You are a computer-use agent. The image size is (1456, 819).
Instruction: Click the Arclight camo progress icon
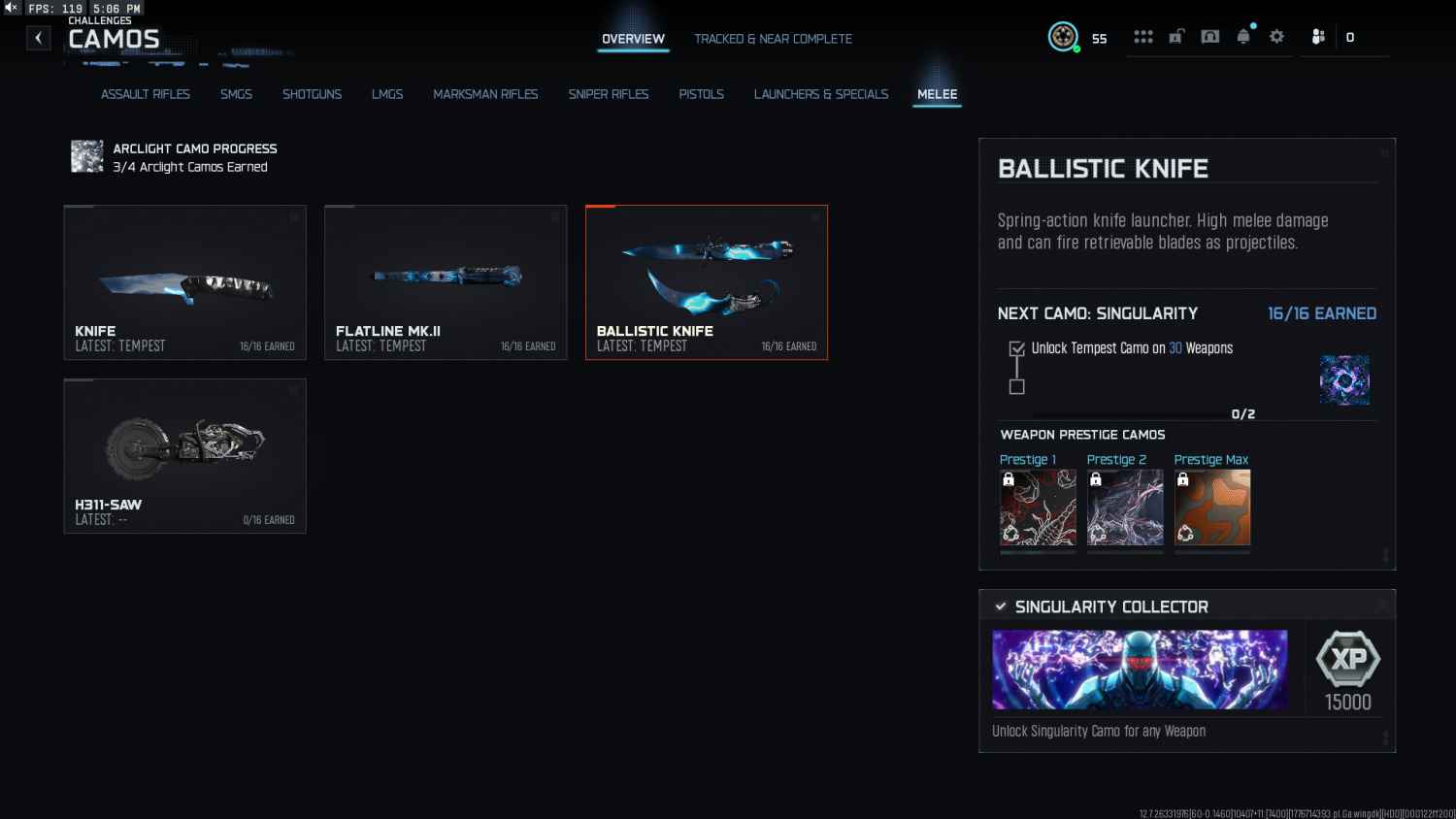(87, 156)
